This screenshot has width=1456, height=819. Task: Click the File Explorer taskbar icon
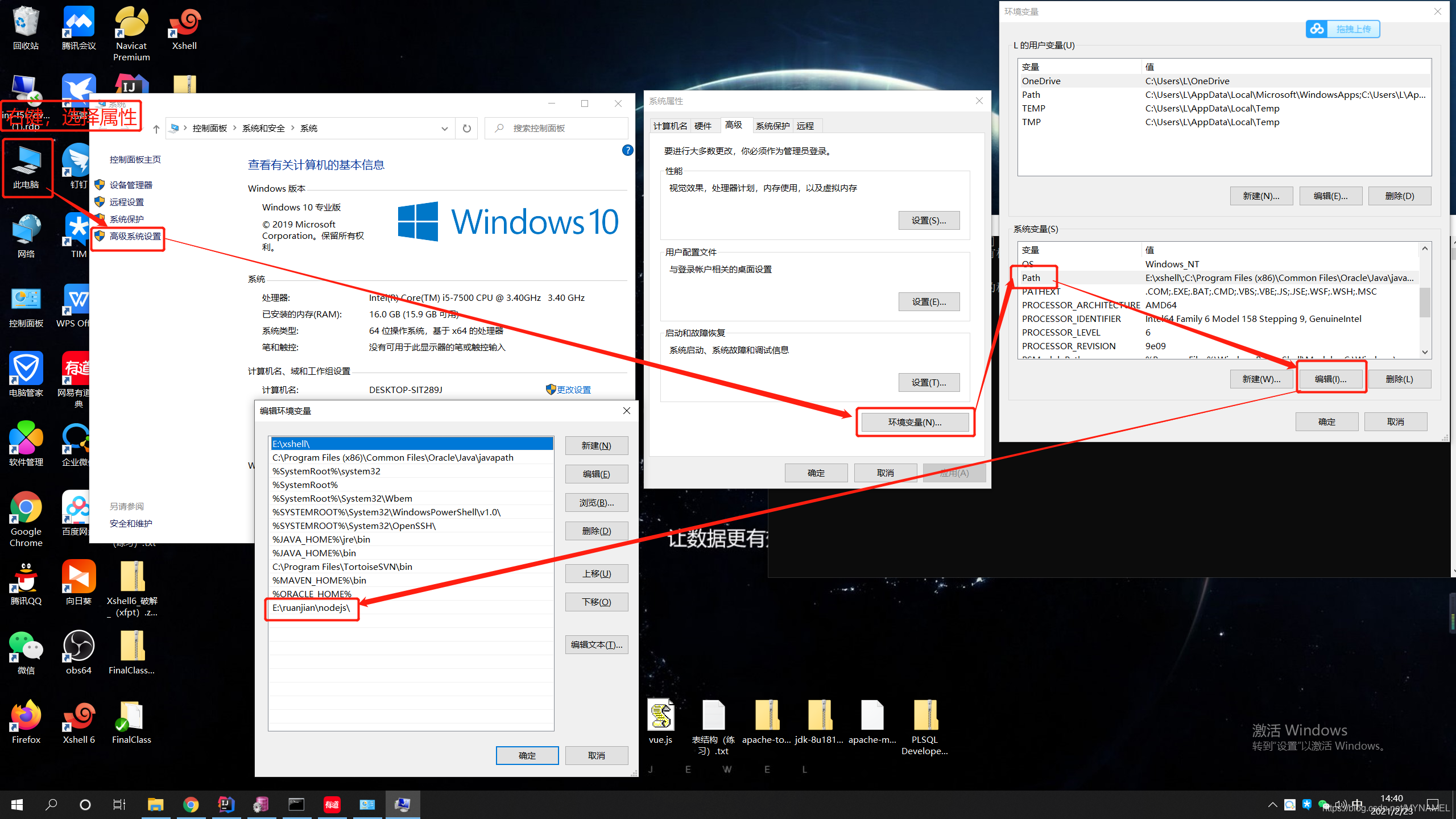(x=155, y=804)
